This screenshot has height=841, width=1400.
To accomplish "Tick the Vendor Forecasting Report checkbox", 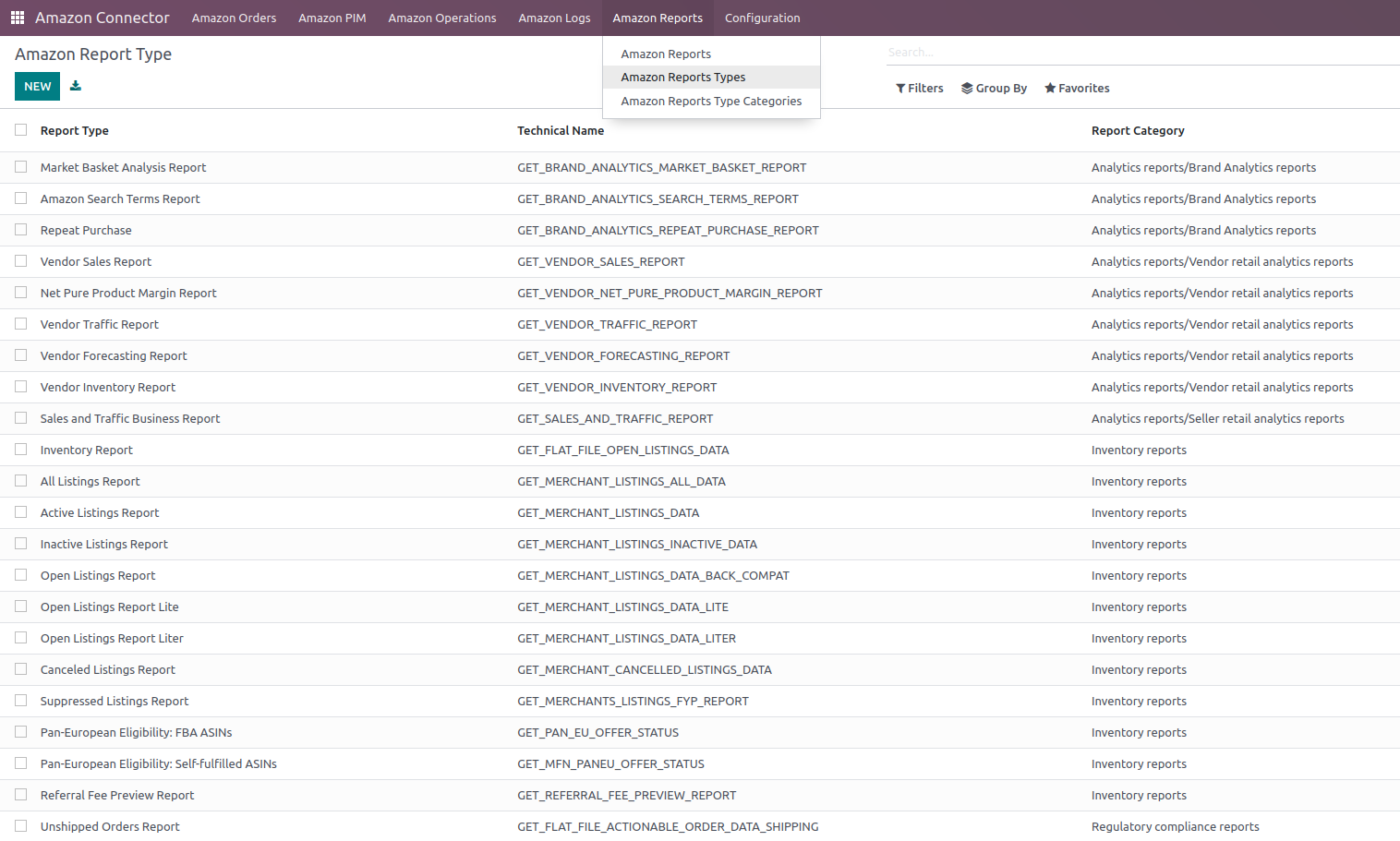I will tap(21, 355).
